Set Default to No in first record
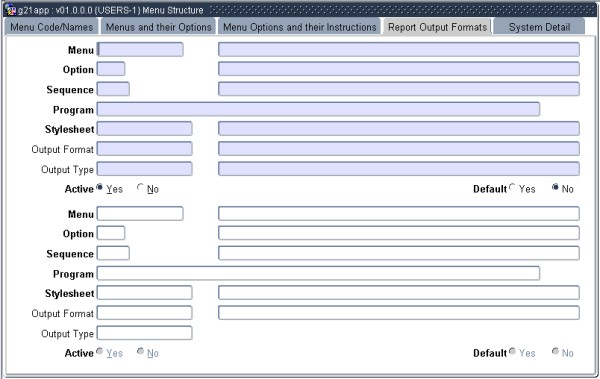The height and width of the screenshot is (379, 600). pos(555,187)
